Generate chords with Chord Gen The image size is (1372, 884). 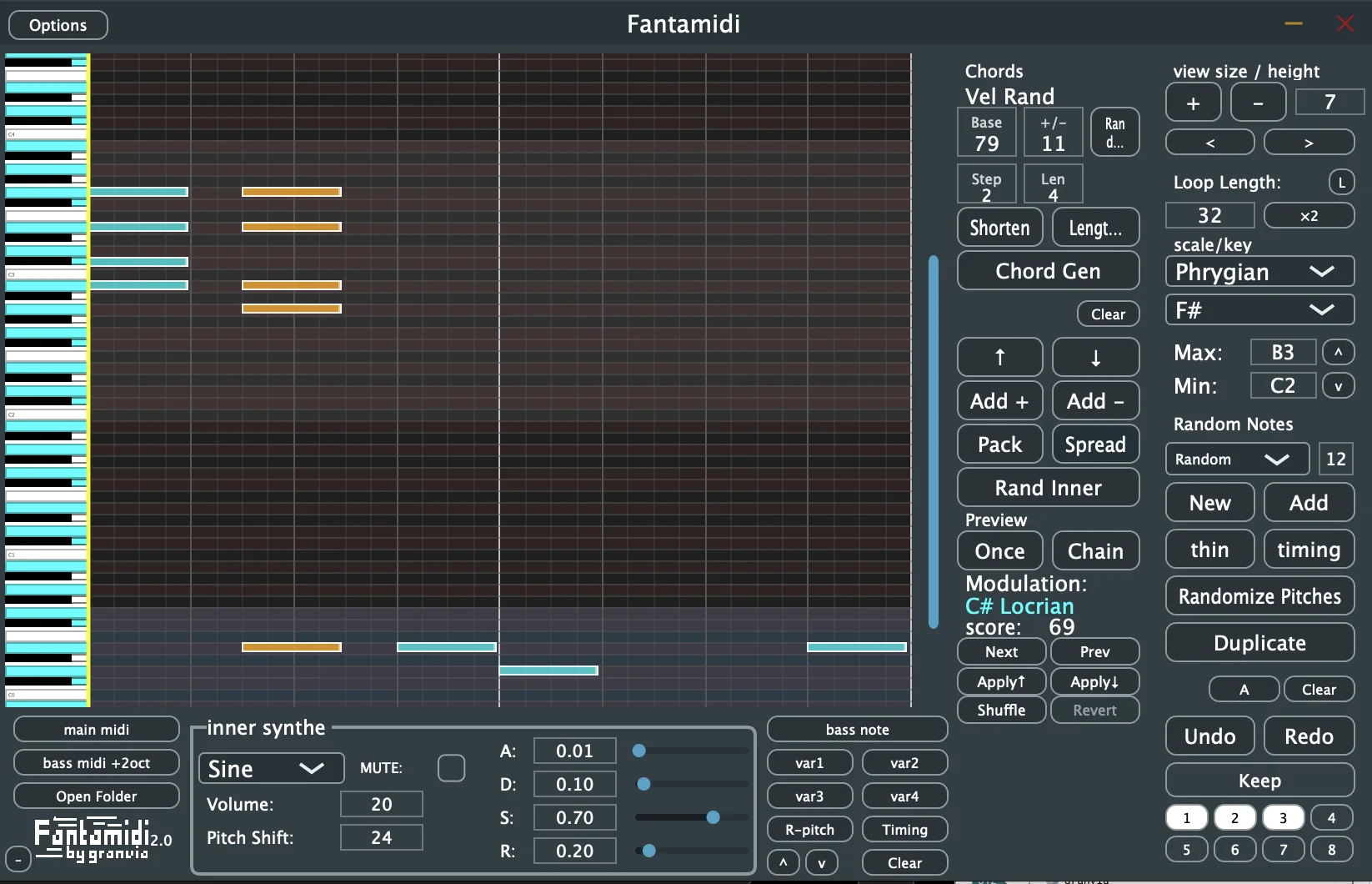click(1048, 271)
